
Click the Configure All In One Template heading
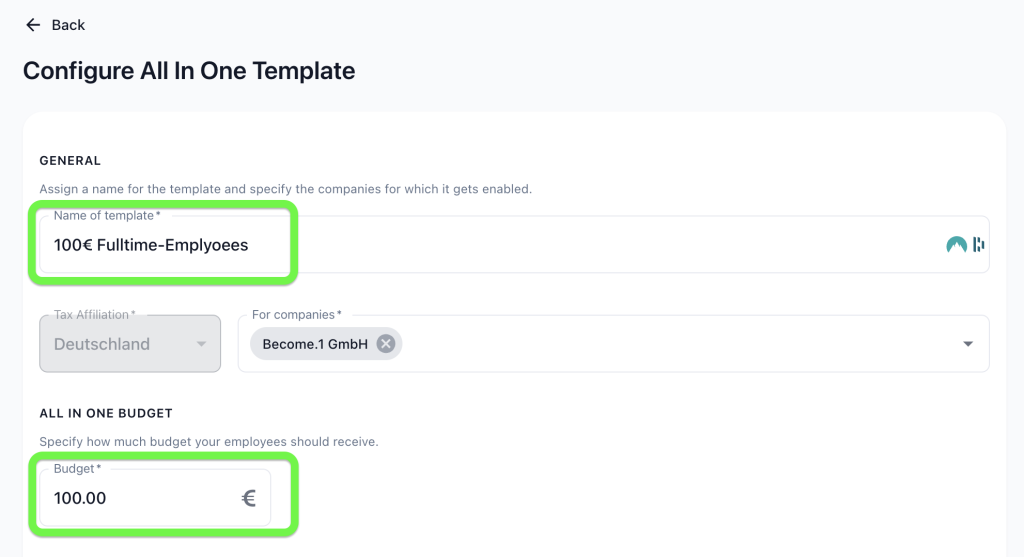(189, 71)
